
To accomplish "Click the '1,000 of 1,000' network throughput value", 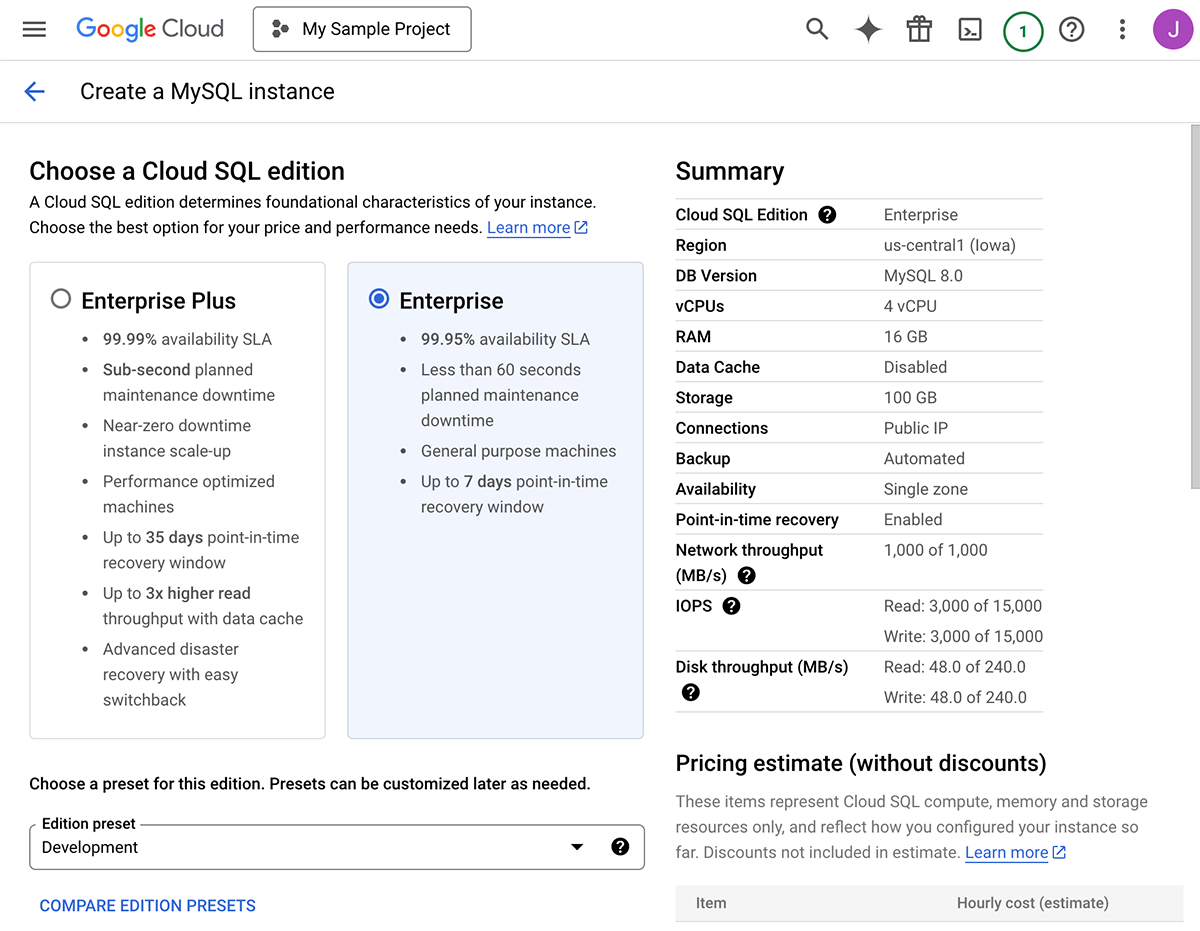I will pyautogui.click(x=936, y=550).
